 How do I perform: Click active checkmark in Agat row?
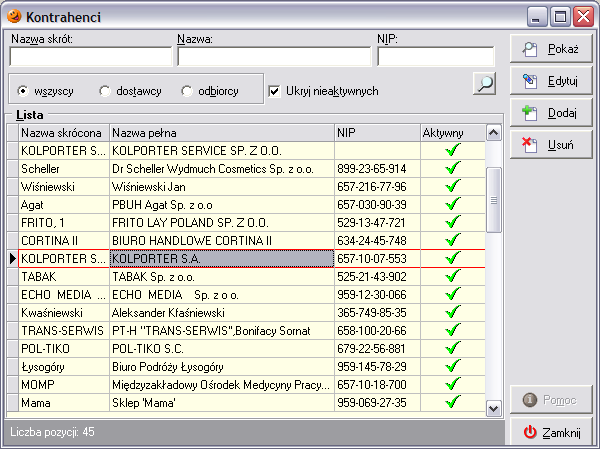coord(453,204)
